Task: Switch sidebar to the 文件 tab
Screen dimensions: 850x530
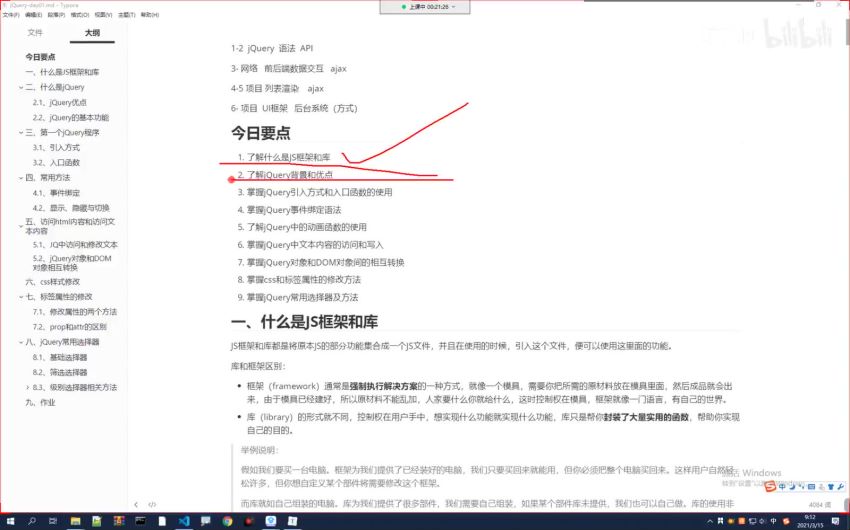Action: click(35, 33)
